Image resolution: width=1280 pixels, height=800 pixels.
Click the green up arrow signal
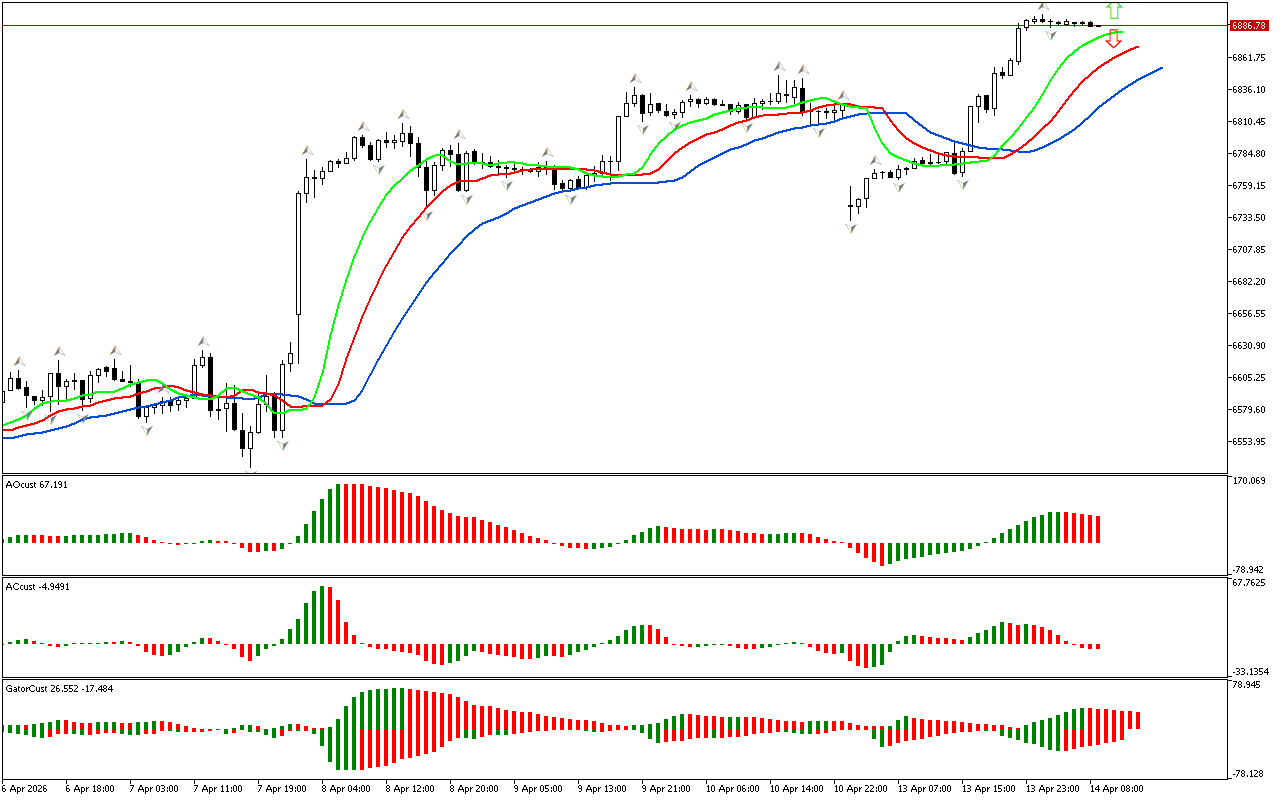(x=1114, y=11)
